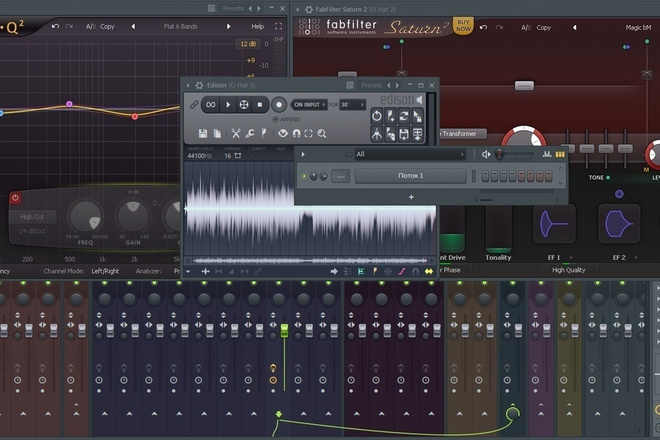Open the Edison view eye icon

[282, 133]
